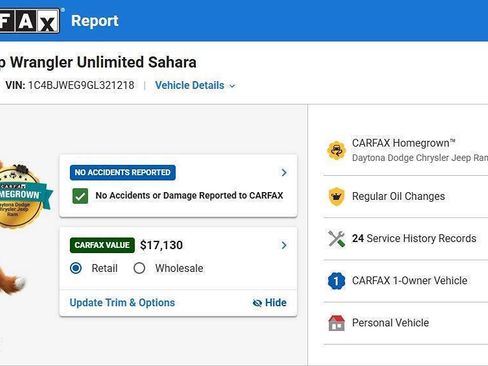Click the Update Trim & Options link
488x366 pixels.
122,303
